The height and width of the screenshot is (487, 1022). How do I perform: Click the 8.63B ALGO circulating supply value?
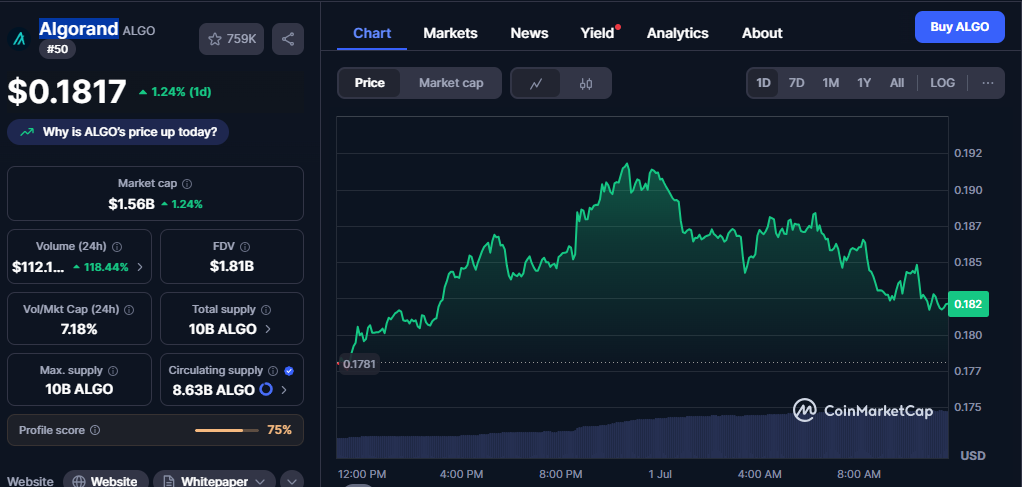[213, 390]
